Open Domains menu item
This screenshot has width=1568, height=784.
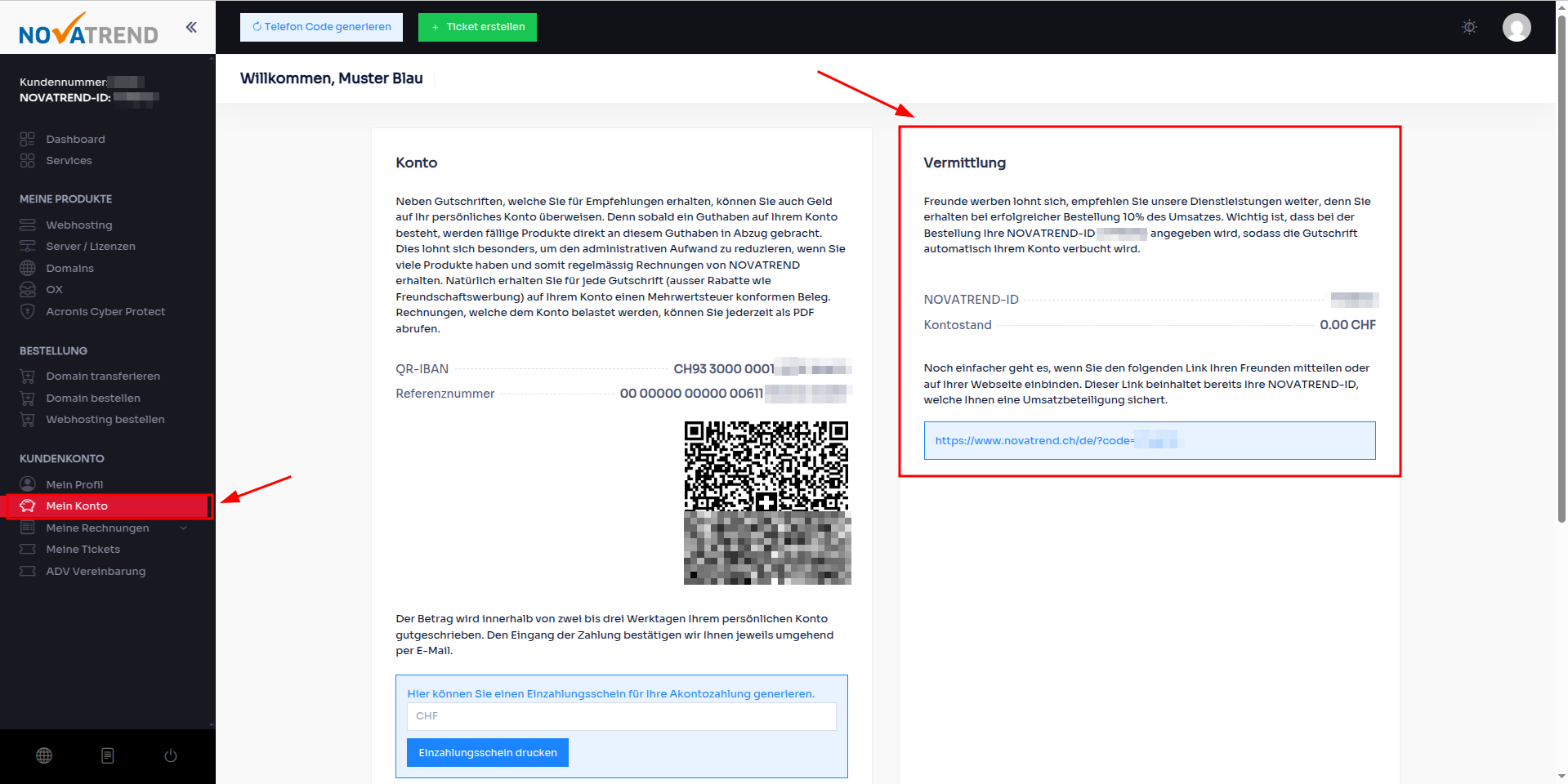69,268
